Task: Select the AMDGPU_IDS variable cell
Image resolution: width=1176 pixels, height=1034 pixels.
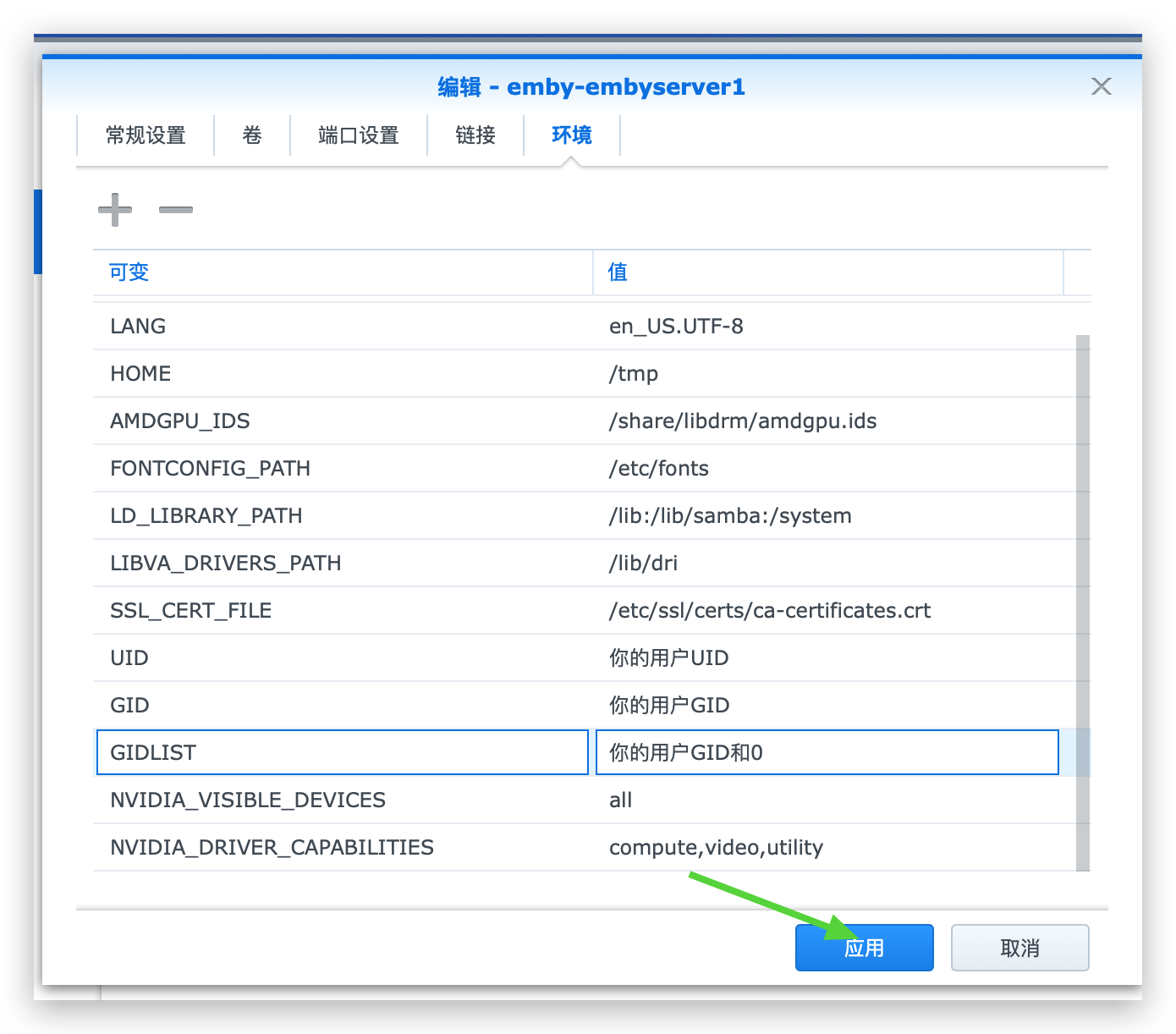Action: tap(343, 421)
